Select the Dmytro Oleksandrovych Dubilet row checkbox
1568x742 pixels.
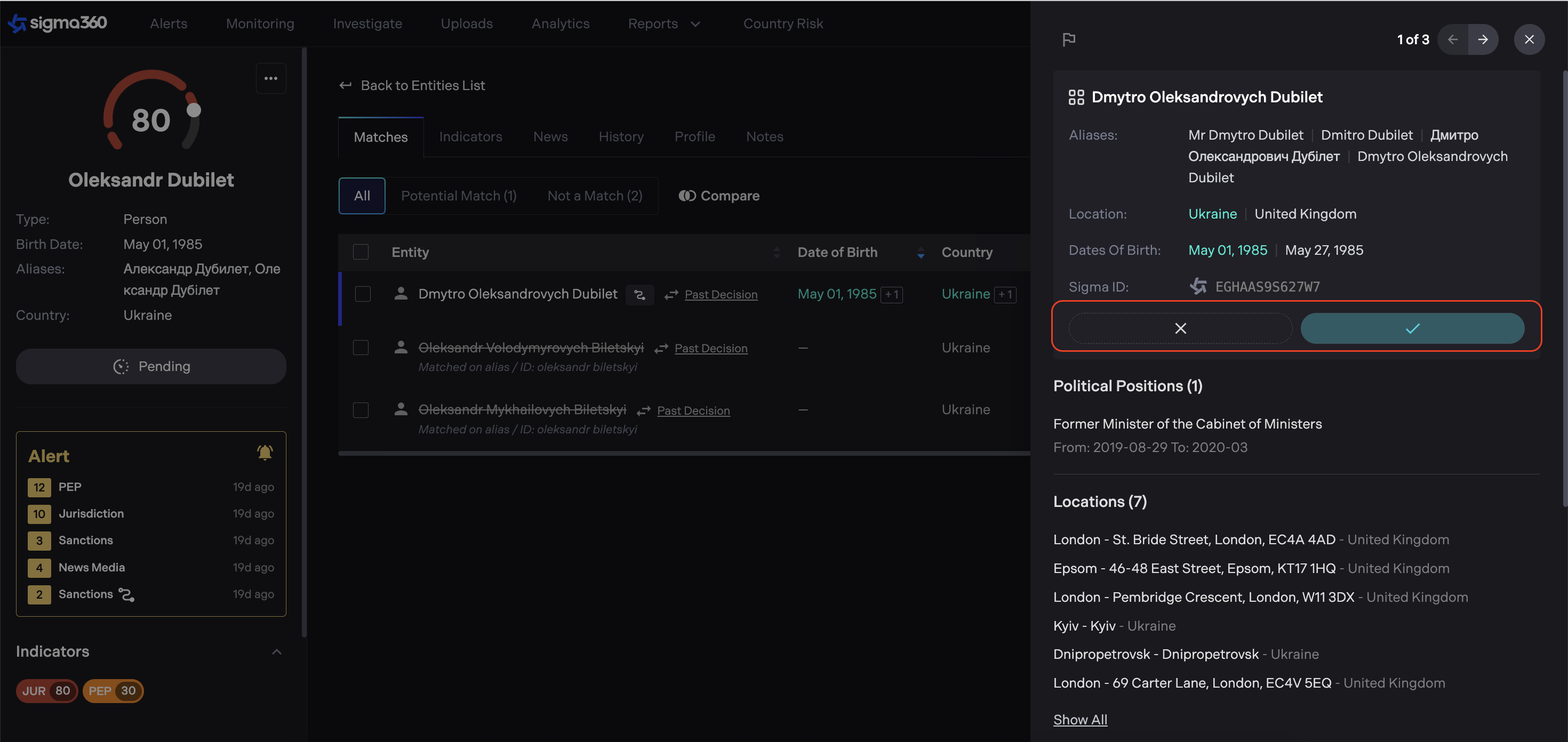click(x=363, y=294)
